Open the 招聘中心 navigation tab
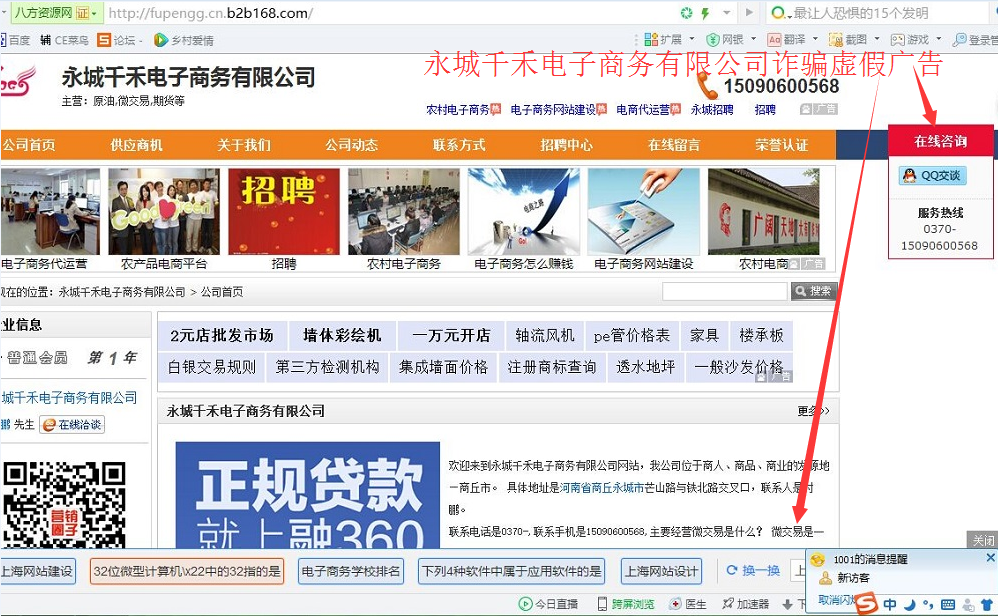 pos(566,145)
